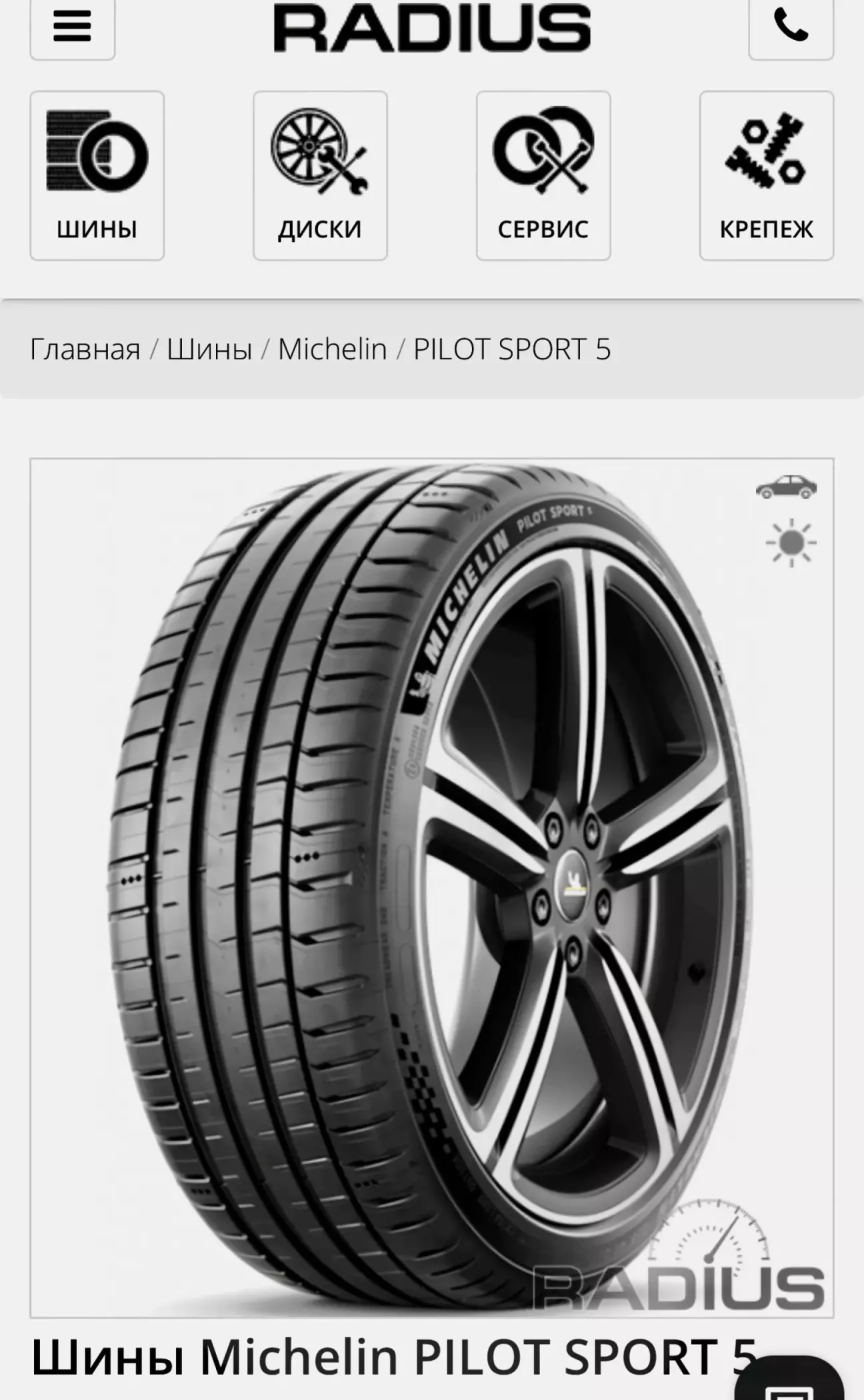Follow the Шины breadcrumb link
The width and height of the screenshot is (864, 1400).
coord(209,349)
